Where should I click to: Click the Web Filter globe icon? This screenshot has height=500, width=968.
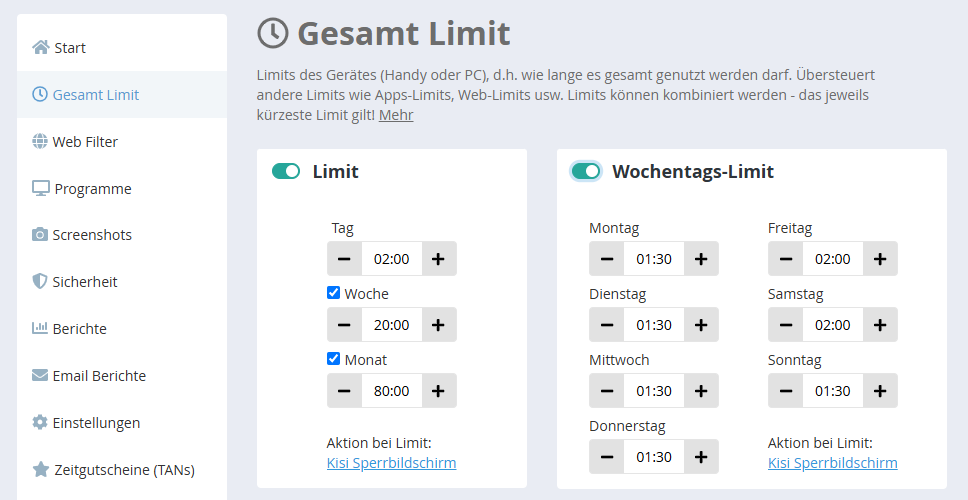(40, 142)
